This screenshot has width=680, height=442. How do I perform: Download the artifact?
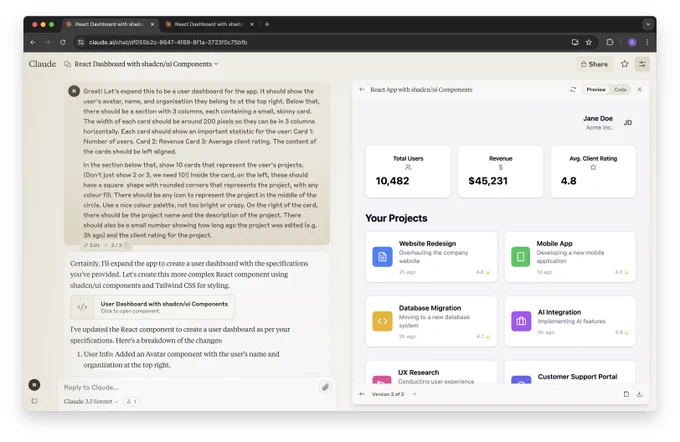point(639,394)
